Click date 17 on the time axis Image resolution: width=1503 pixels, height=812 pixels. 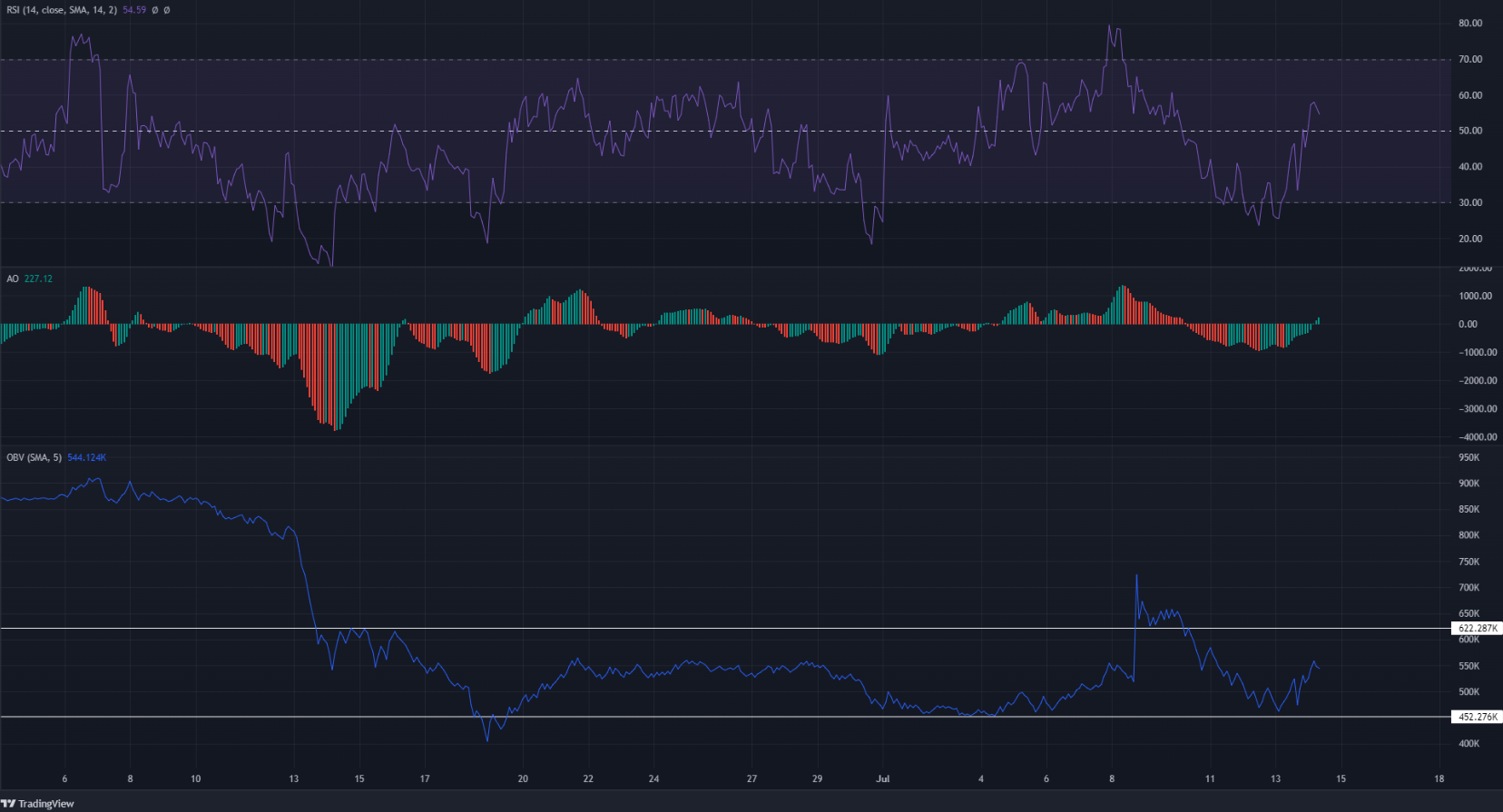click(425, 778)
